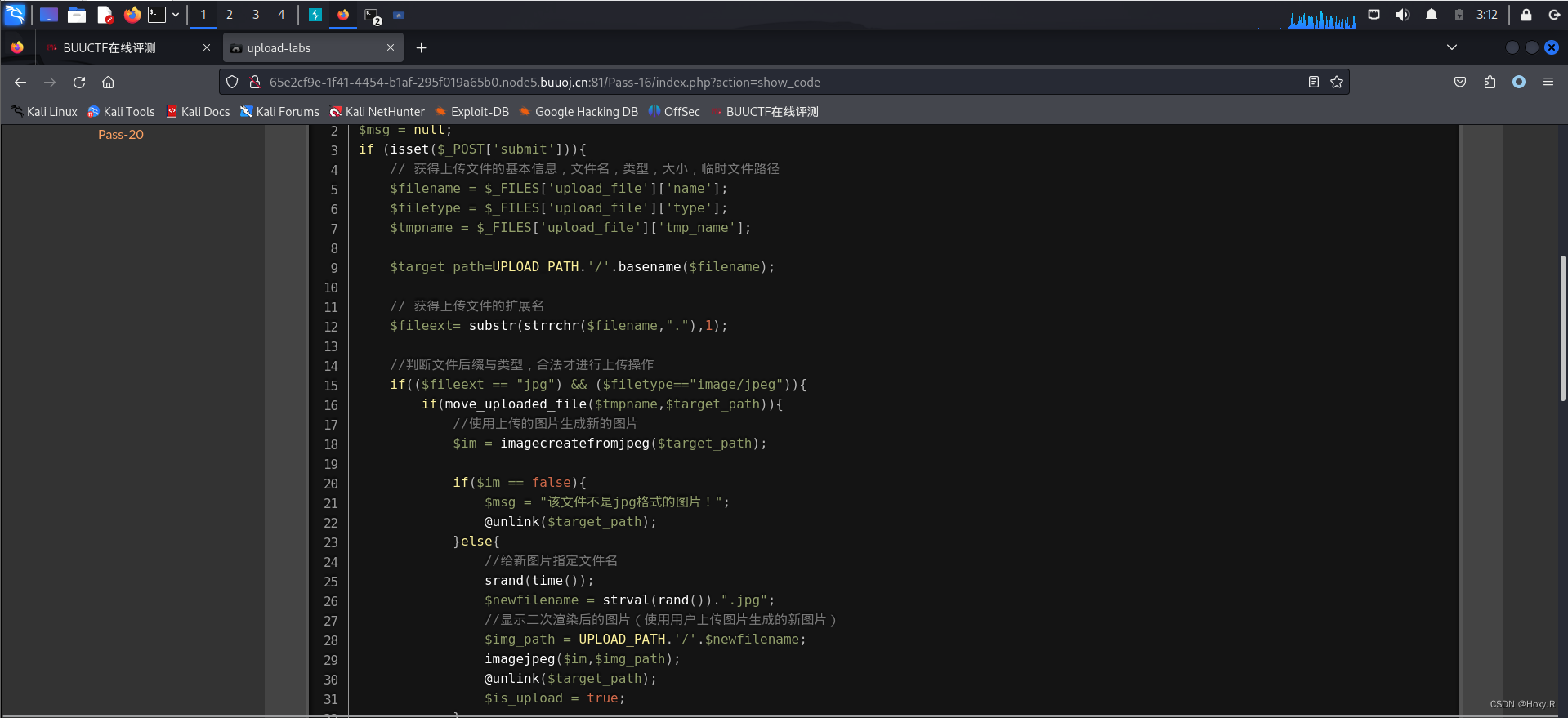This screenshot has height=718, width=1568.
Task: Open the file manager from panel
Action: click(77, 15)
